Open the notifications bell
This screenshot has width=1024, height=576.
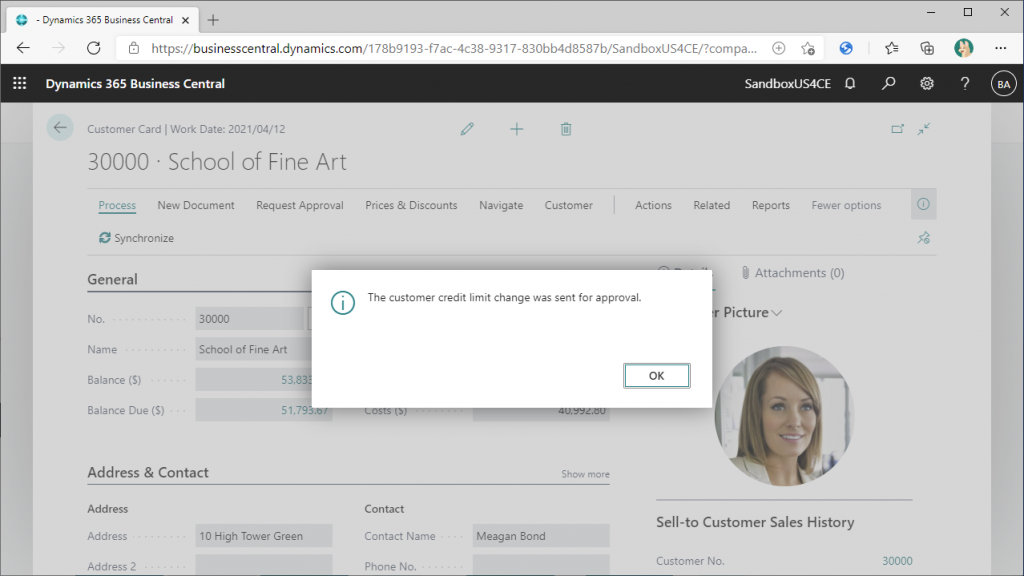click(850, 84)
